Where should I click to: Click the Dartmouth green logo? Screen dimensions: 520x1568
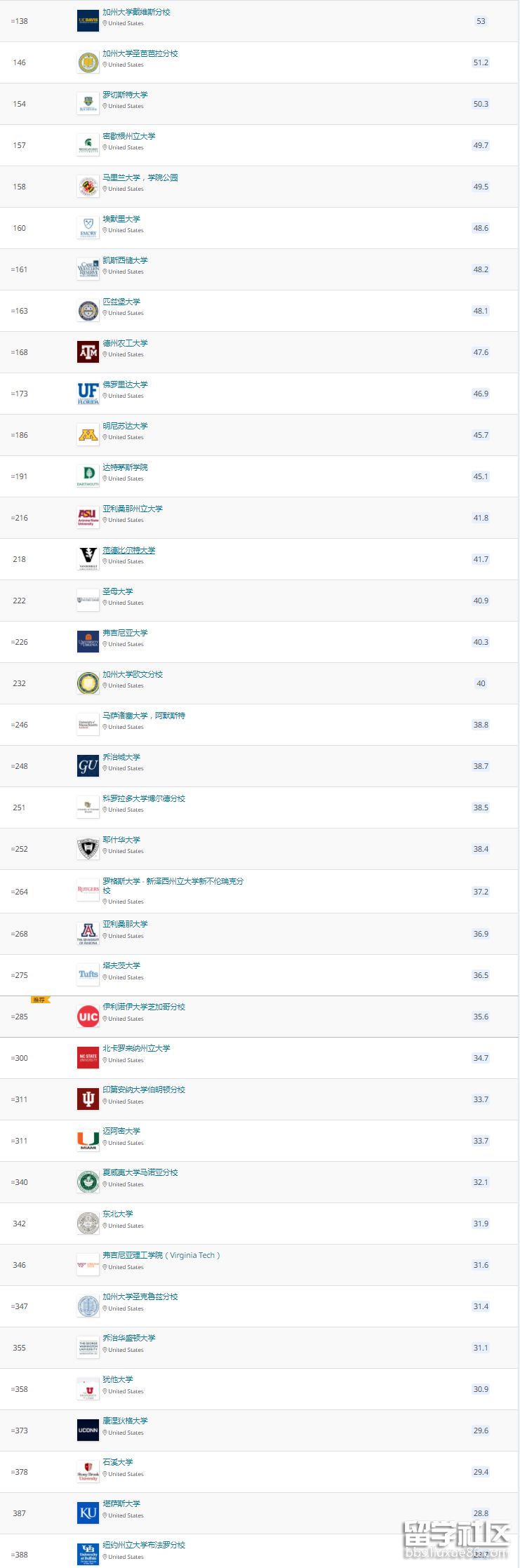pyautogui.click(x=88, y=476)
